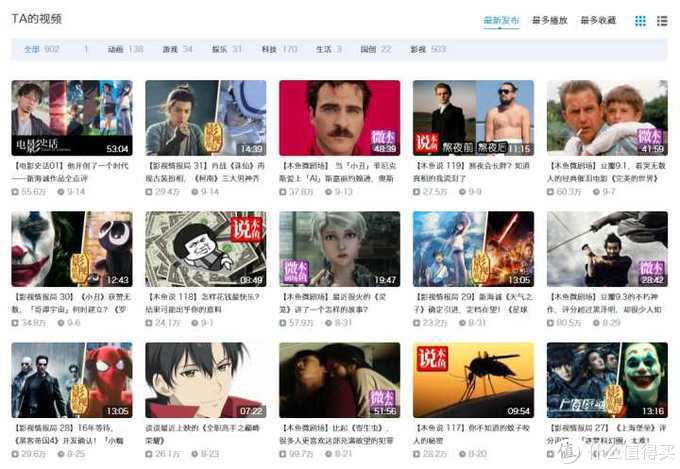Open 上海堡垒 and Joker thumbnail 13:16

(607, 380)
